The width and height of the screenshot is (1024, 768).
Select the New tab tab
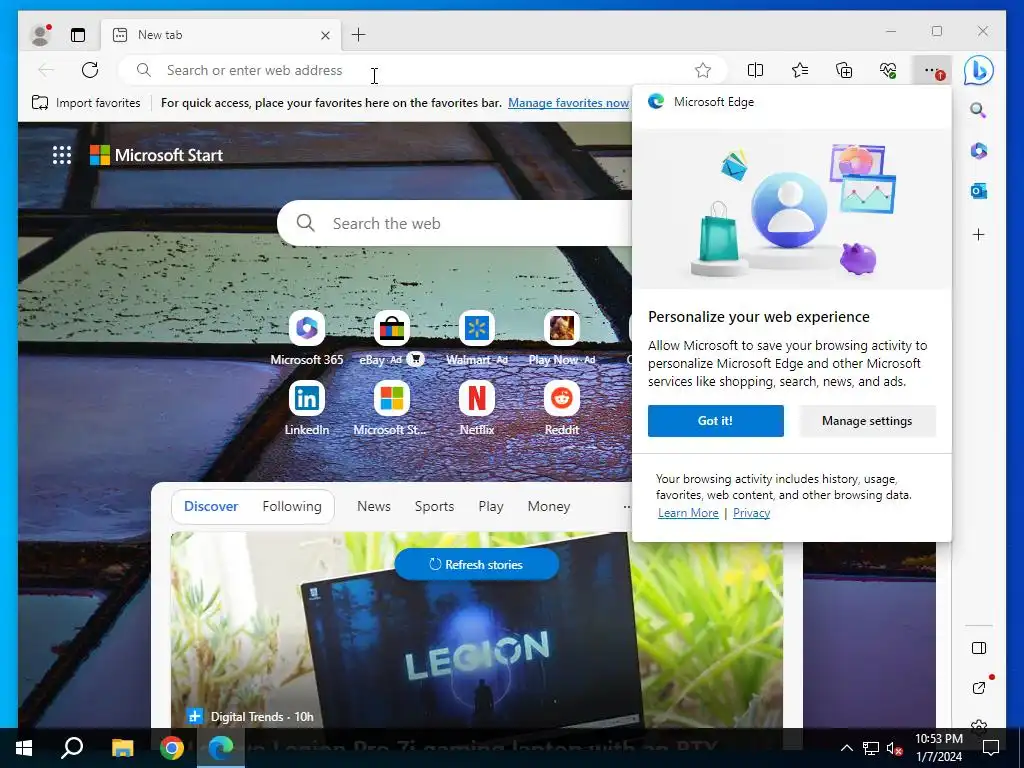[221, 35]
